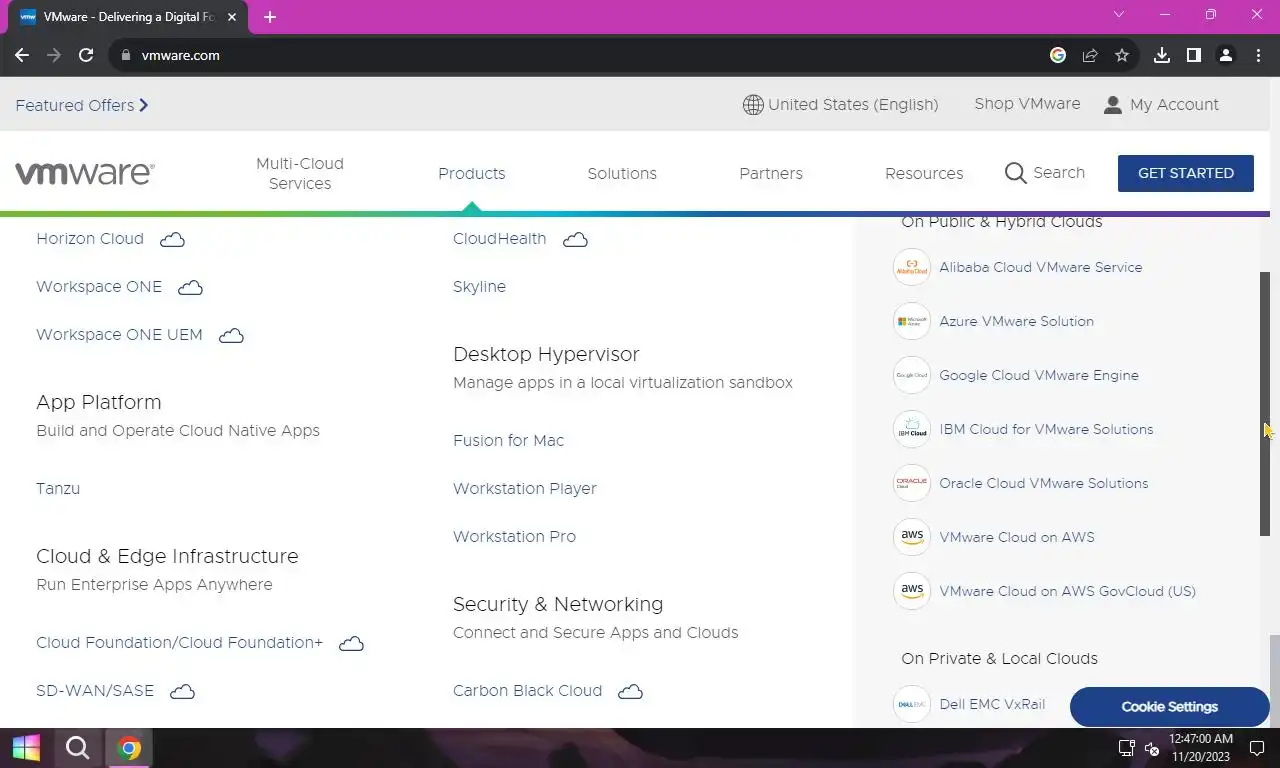Click cloud icon next to Horizon Cloud
Image resolution: width=1280 pixels, height=768 pixels.
point(173,239)
